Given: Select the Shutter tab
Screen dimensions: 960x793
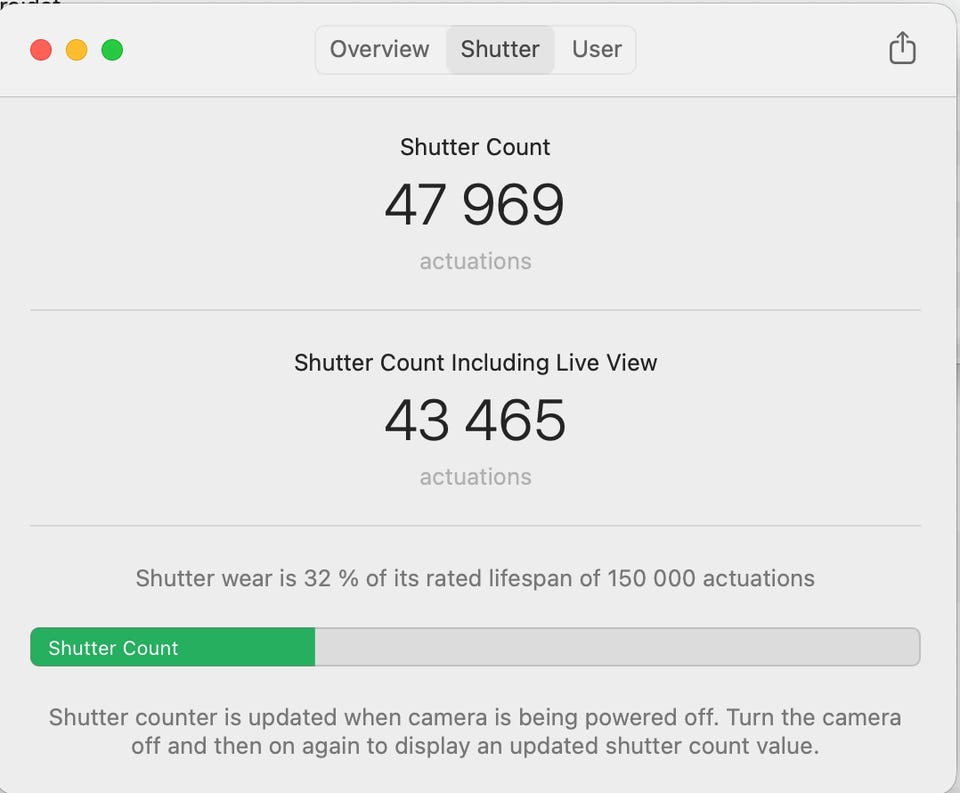Looking at the screenshot, I should (x=500, y=49).
